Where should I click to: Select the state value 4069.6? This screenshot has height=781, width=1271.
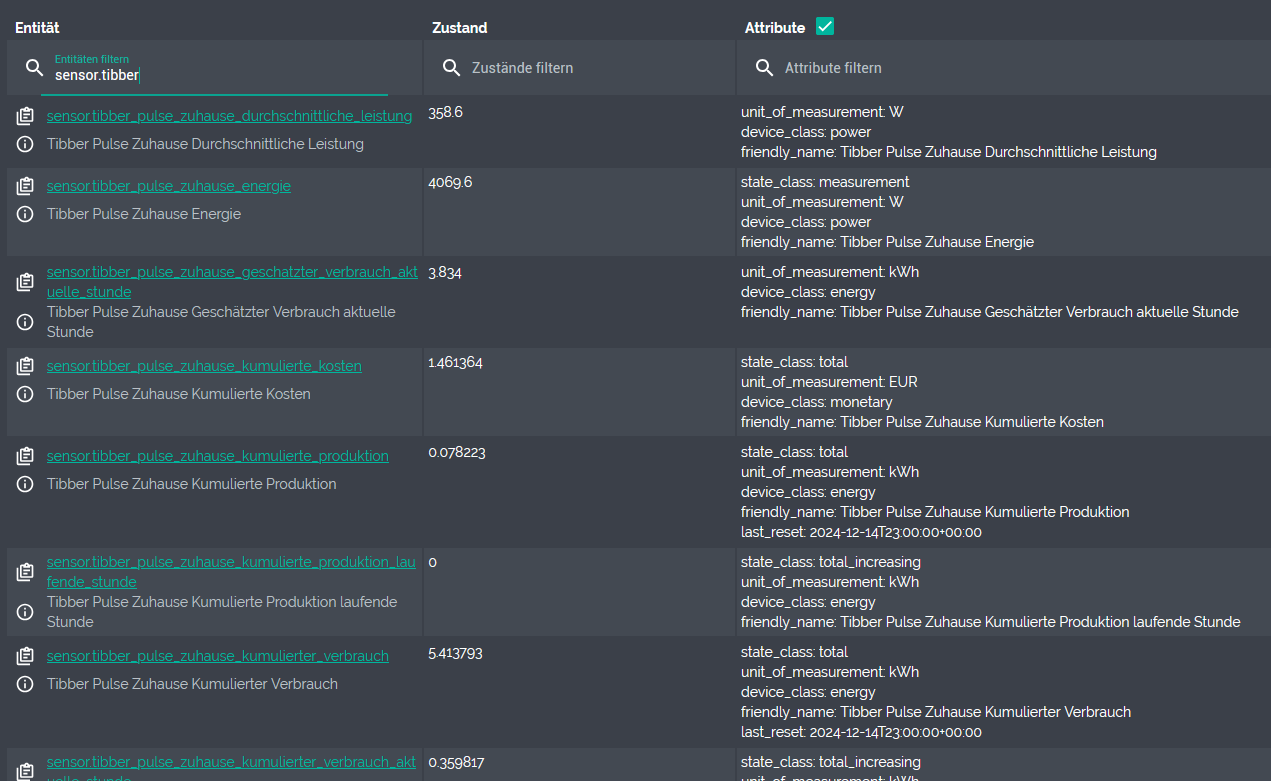[x=450, y=182]
